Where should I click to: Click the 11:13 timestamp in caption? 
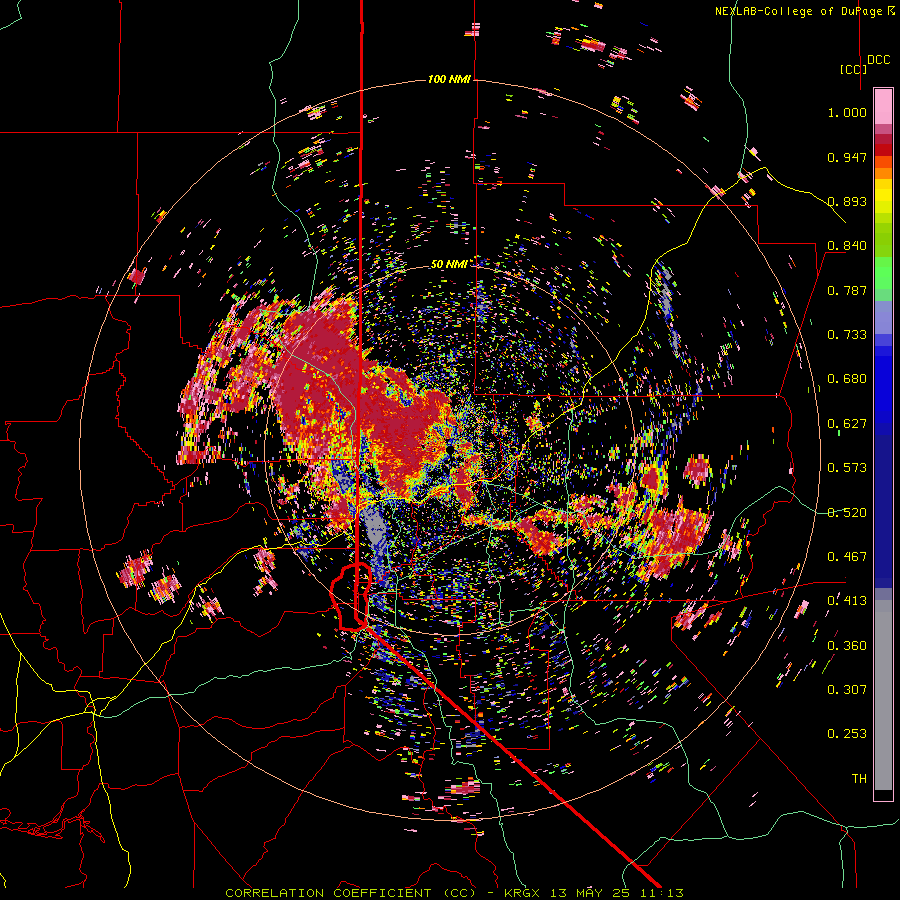coord(660,893)
